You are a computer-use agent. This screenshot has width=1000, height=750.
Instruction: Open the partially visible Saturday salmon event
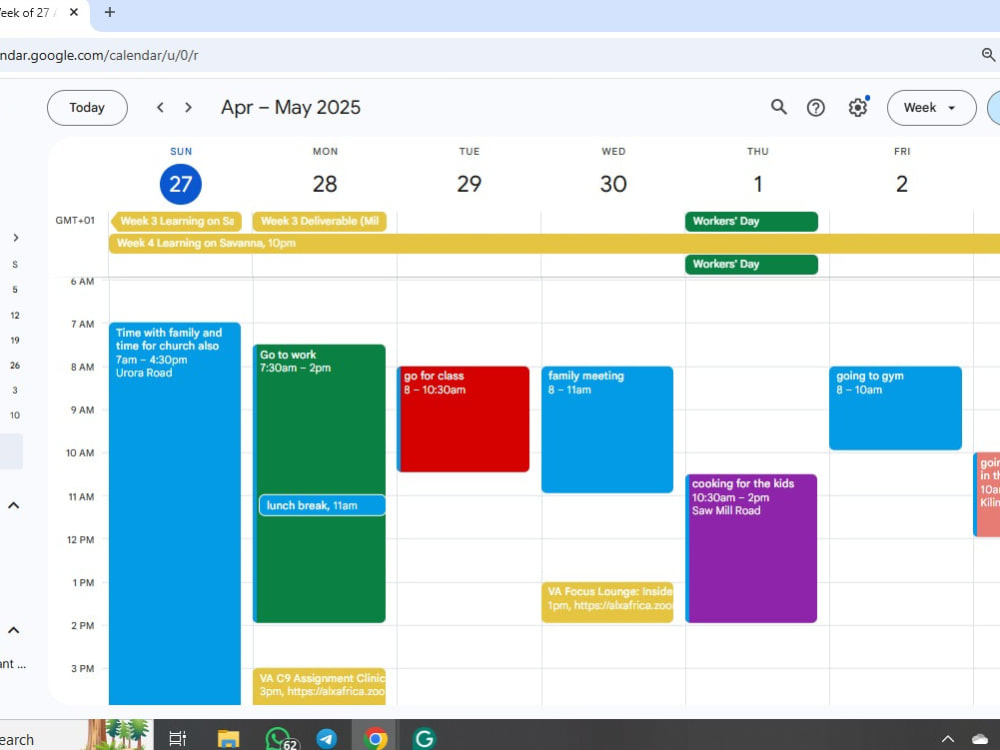(x=987, y=494)
